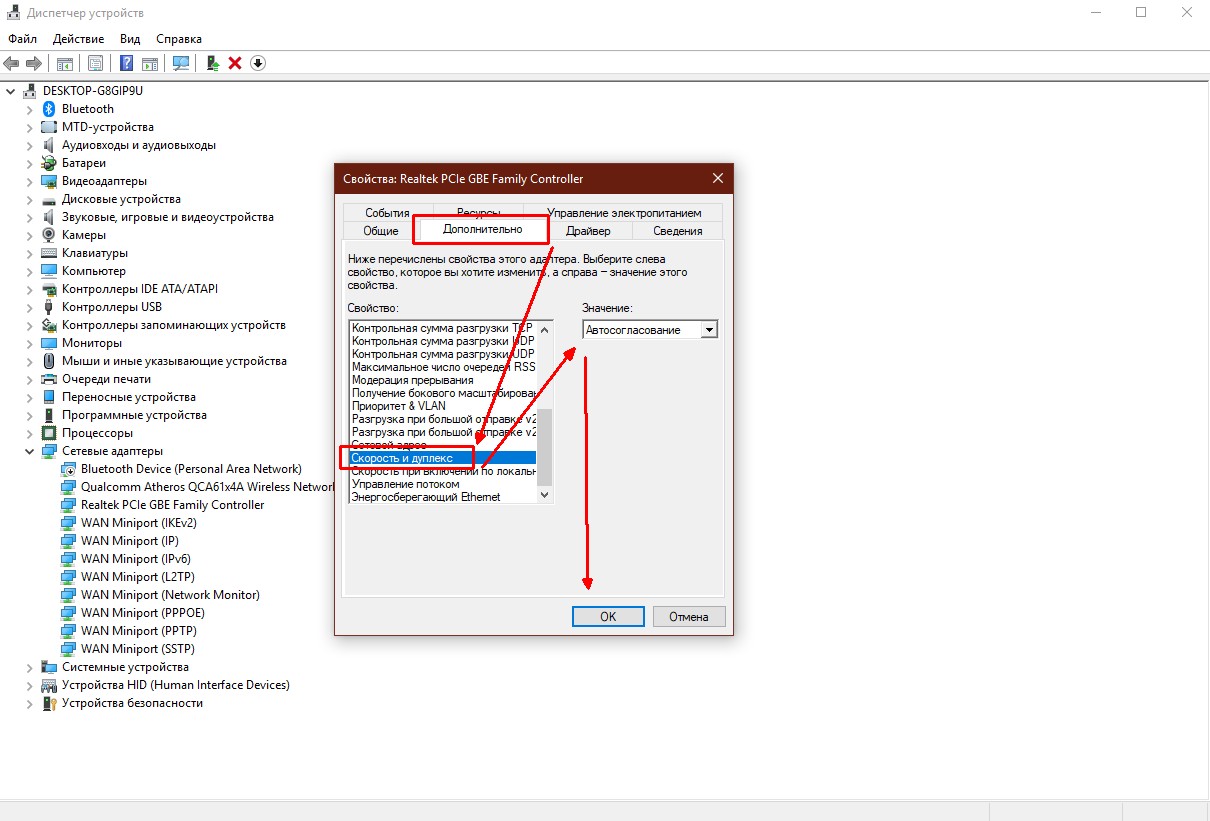Image resolution: width=1210 pixels, height=821 pixels.
Task: Select the Батареи category icon
Action: click(49, 163)
